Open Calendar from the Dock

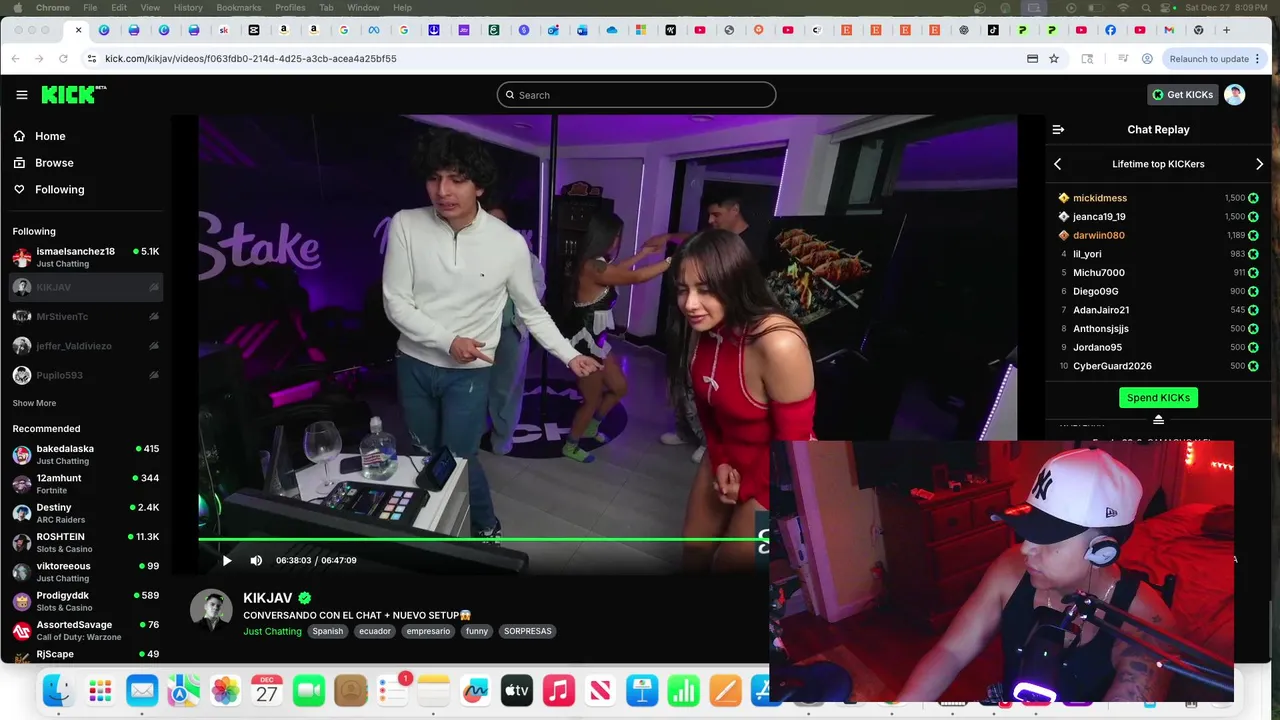tap(267, 690)
